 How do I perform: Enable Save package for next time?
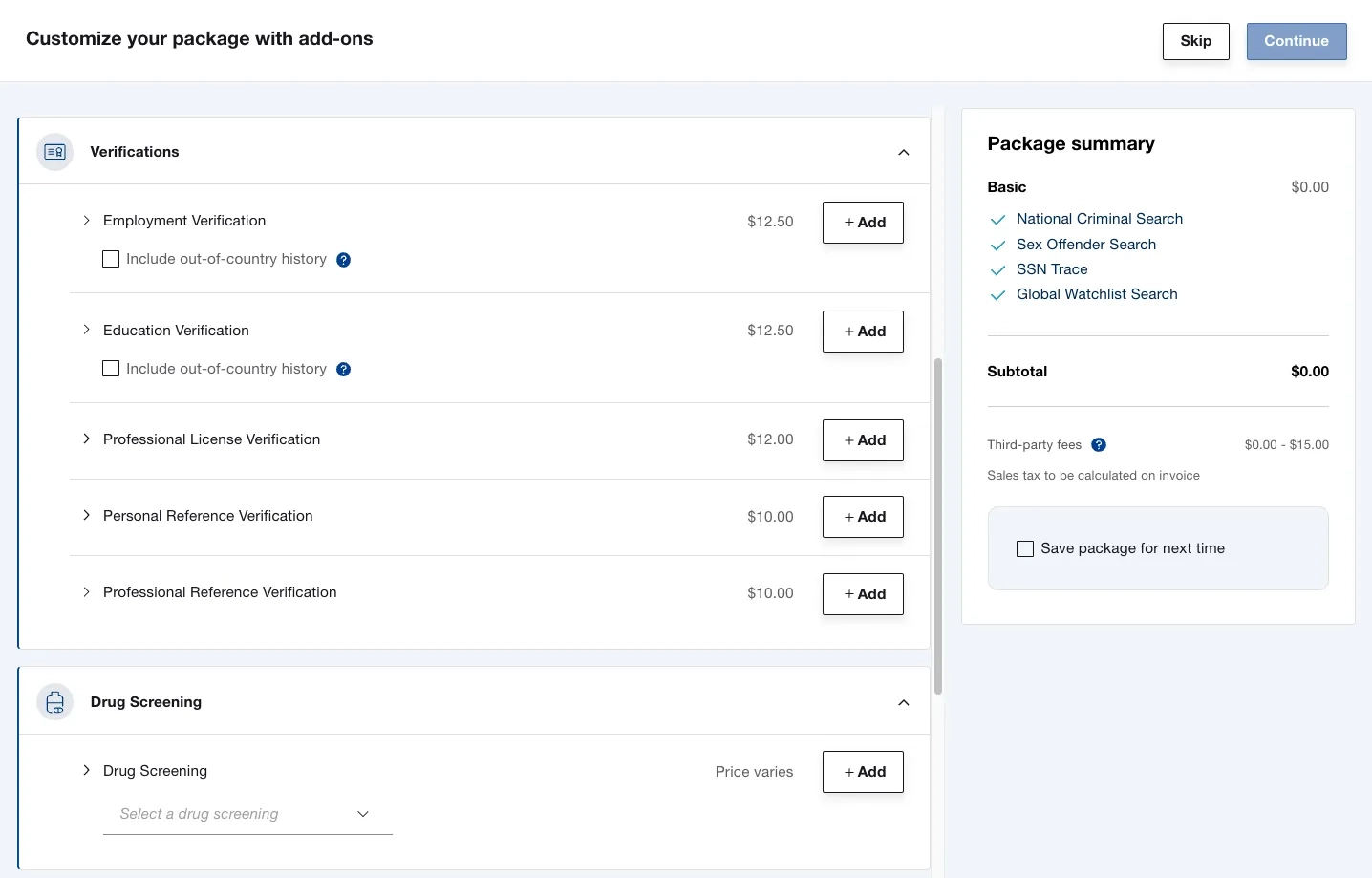[1025, 548]
